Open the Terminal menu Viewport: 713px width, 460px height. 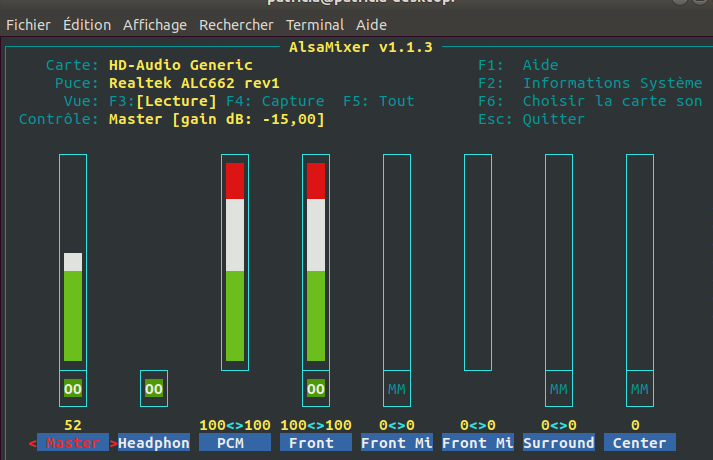[x=315, y=25]
